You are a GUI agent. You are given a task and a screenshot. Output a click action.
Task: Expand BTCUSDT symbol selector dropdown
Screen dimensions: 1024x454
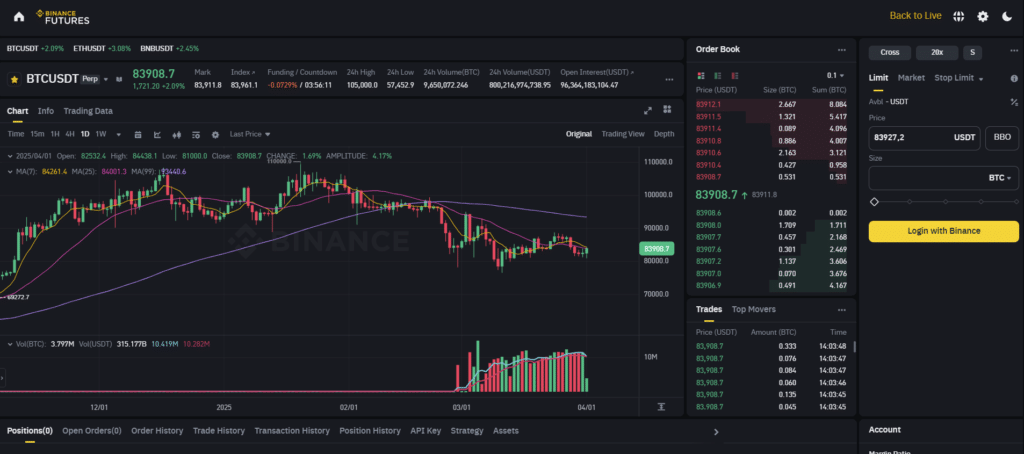(x=106, y=79)
